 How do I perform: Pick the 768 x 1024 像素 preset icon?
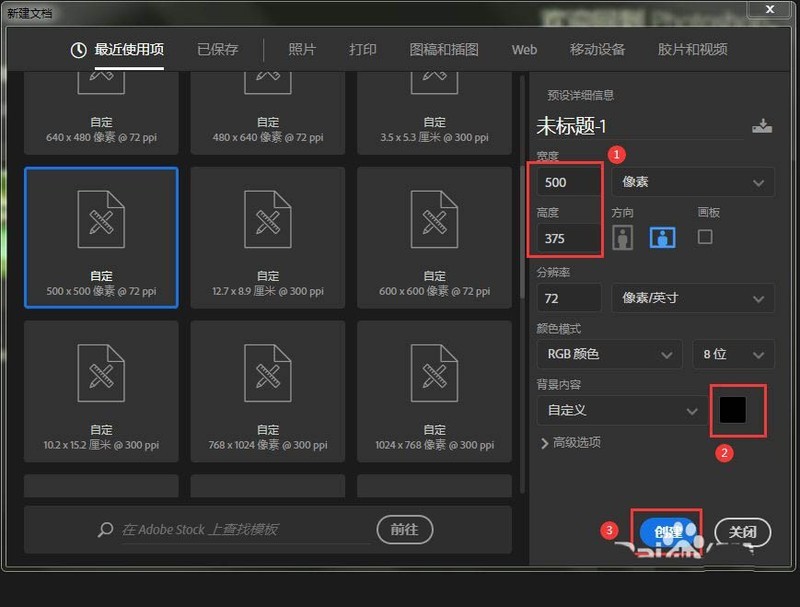tap(268, 374)
